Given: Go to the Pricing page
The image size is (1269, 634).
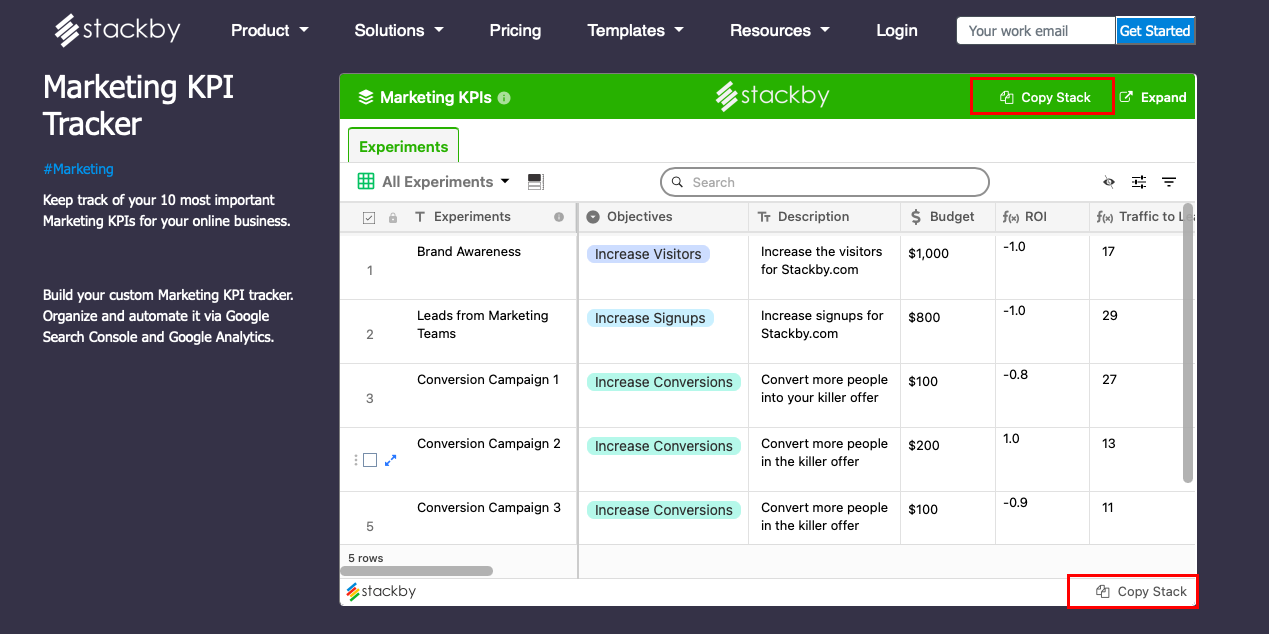Looking at the screenshot, I should (515, 30).
